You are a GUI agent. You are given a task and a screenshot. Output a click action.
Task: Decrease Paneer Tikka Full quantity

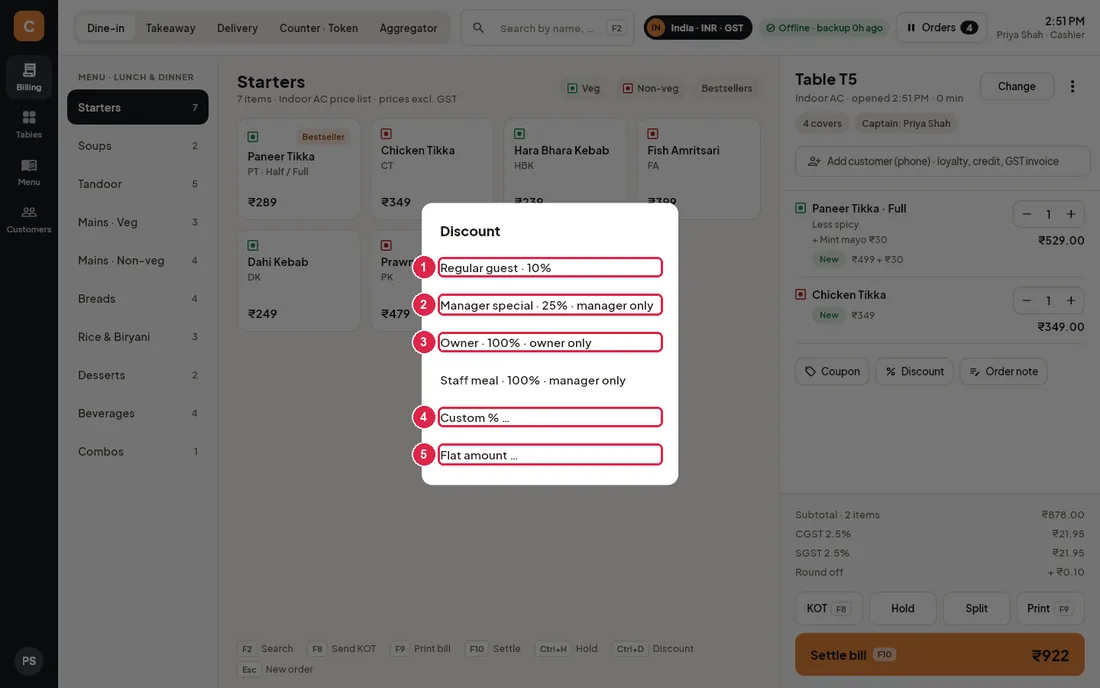pos(1026,214)
